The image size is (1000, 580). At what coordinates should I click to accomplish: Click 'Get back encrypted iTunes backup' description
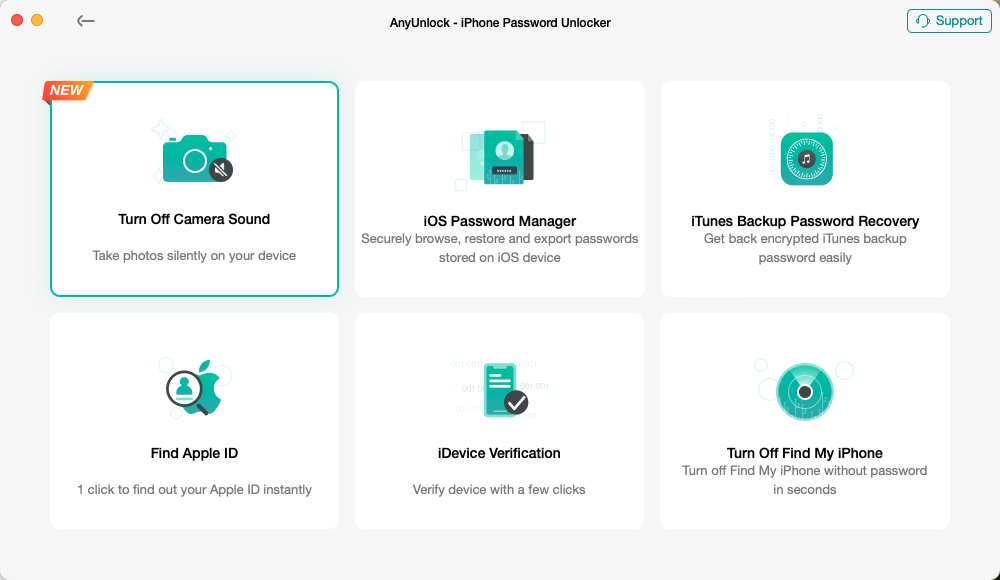(805, 239)
